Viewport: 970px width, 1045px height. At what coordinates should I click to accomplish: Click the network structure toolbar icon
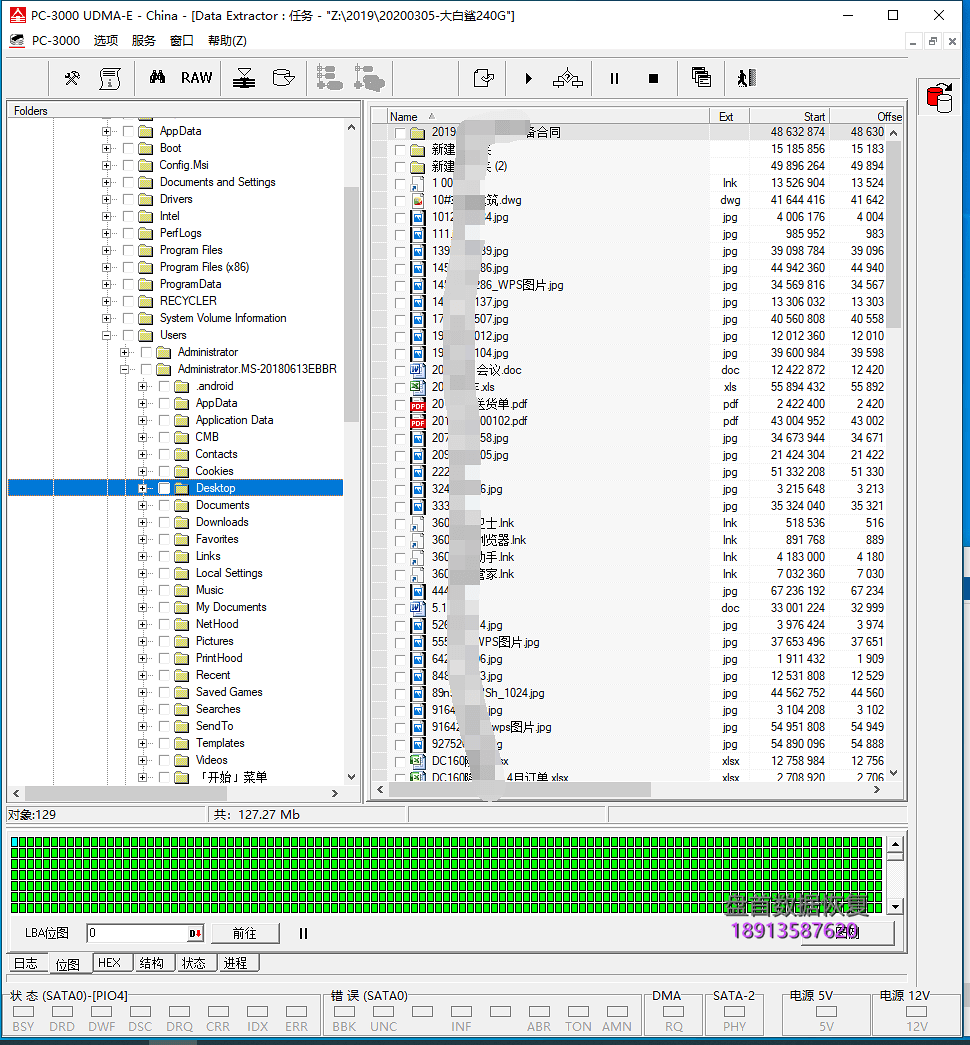click(x=568, y=78)
